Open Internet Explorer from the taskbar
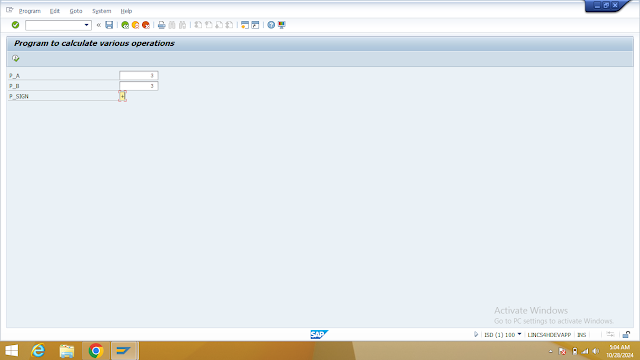Viewport: 640px width, 360px height. point(38,351)
